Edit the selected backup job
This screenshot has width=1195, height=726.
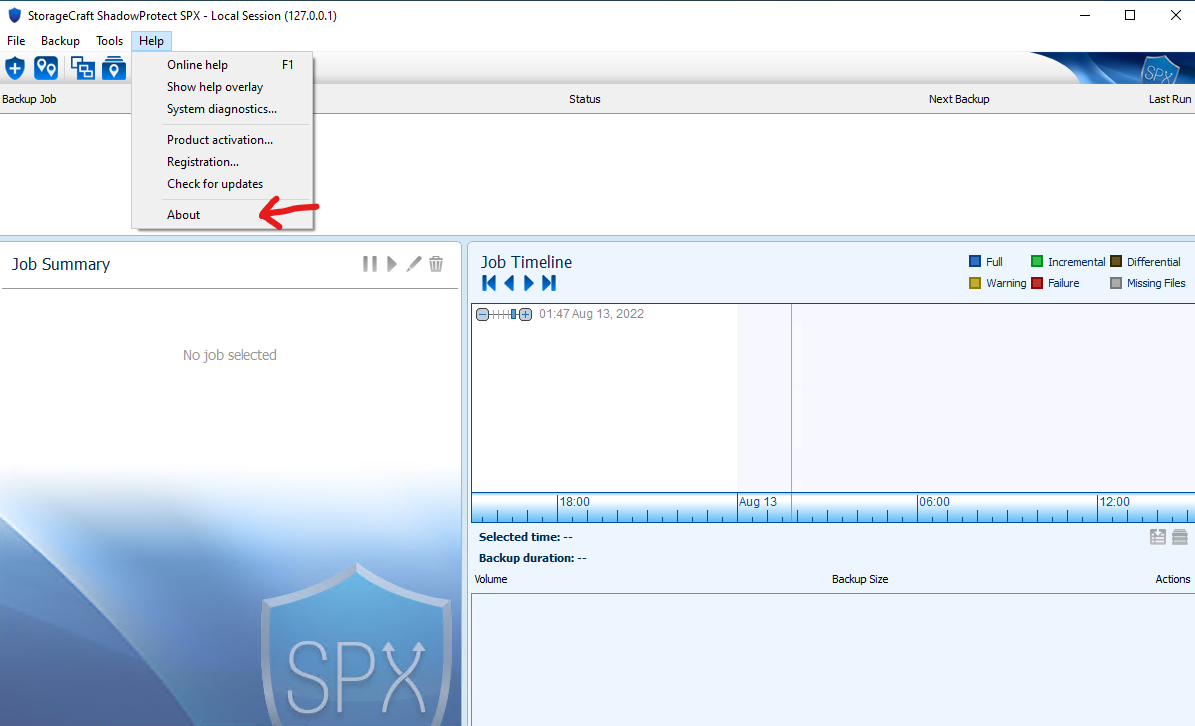(413, 263)
